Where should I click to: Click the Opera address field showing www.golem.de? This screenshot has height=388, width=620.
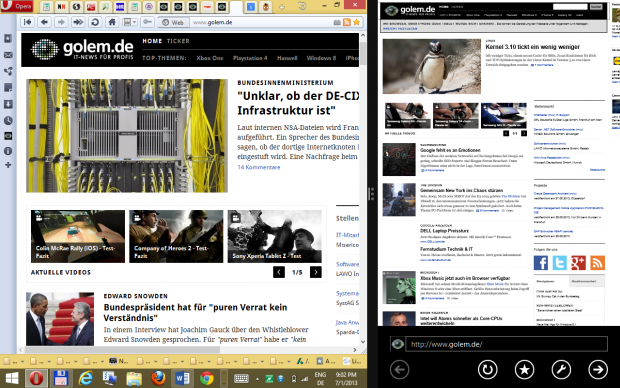(x=261, y=23)
